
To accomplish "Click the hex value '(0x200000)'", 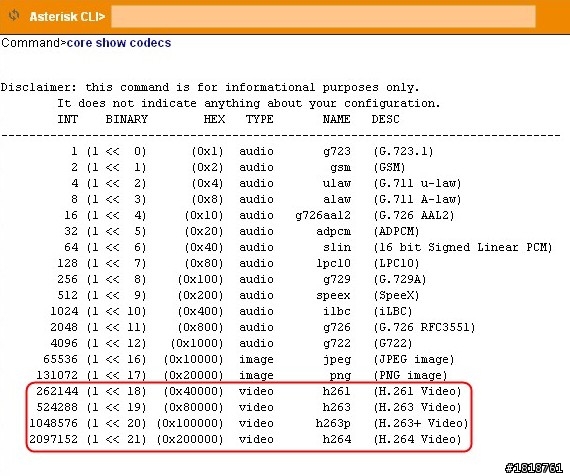I will tap(190, 439).
